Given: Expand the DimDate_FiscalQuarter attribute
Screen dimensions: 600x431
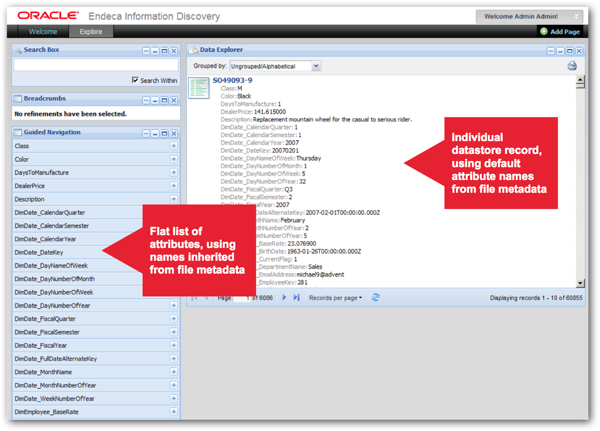Looking at the screenshot, I should pos(173,319).
